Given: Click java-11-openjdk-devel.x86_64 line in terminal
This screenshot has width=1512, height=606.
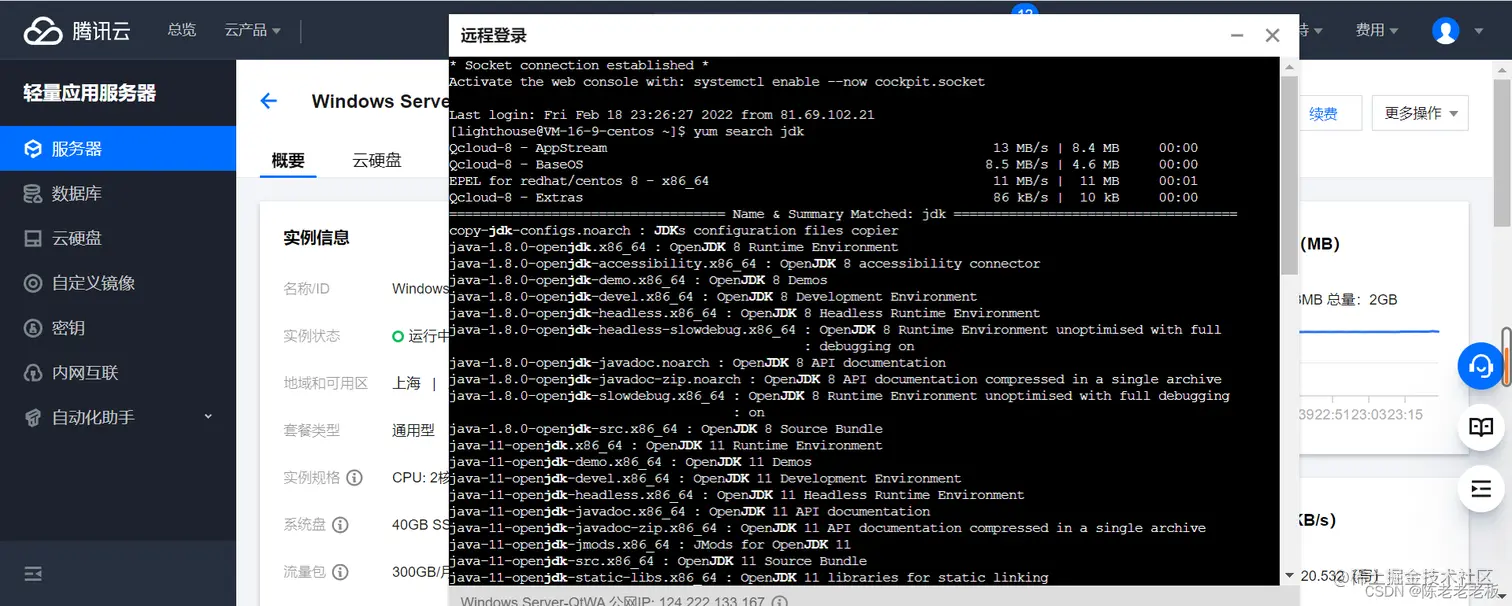Looking at the screenshot, I should coord(706,478).
